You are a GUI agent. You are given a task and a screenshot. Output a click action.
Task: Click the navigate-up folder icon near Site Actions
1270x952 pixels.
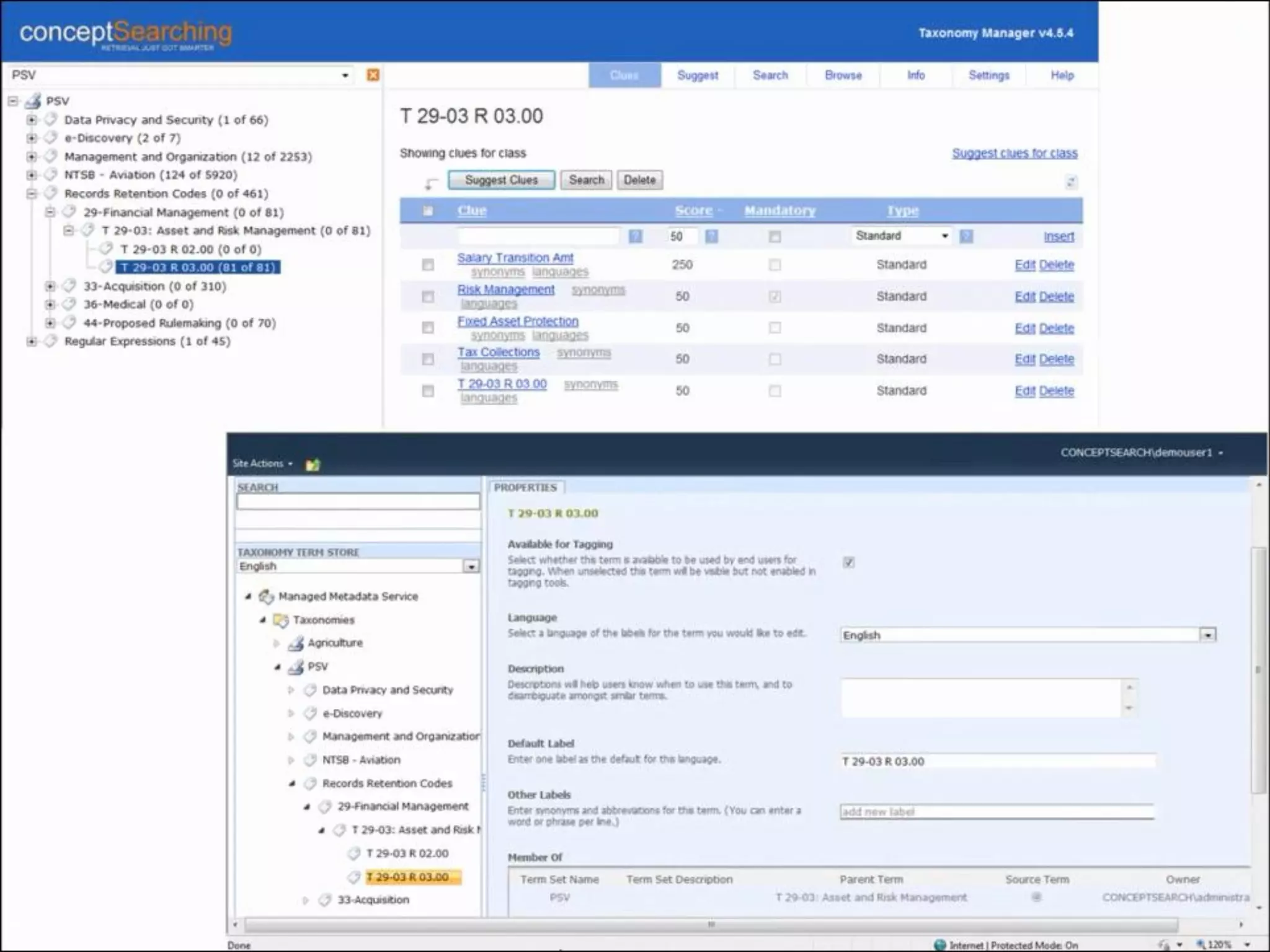tap(313, 464)
